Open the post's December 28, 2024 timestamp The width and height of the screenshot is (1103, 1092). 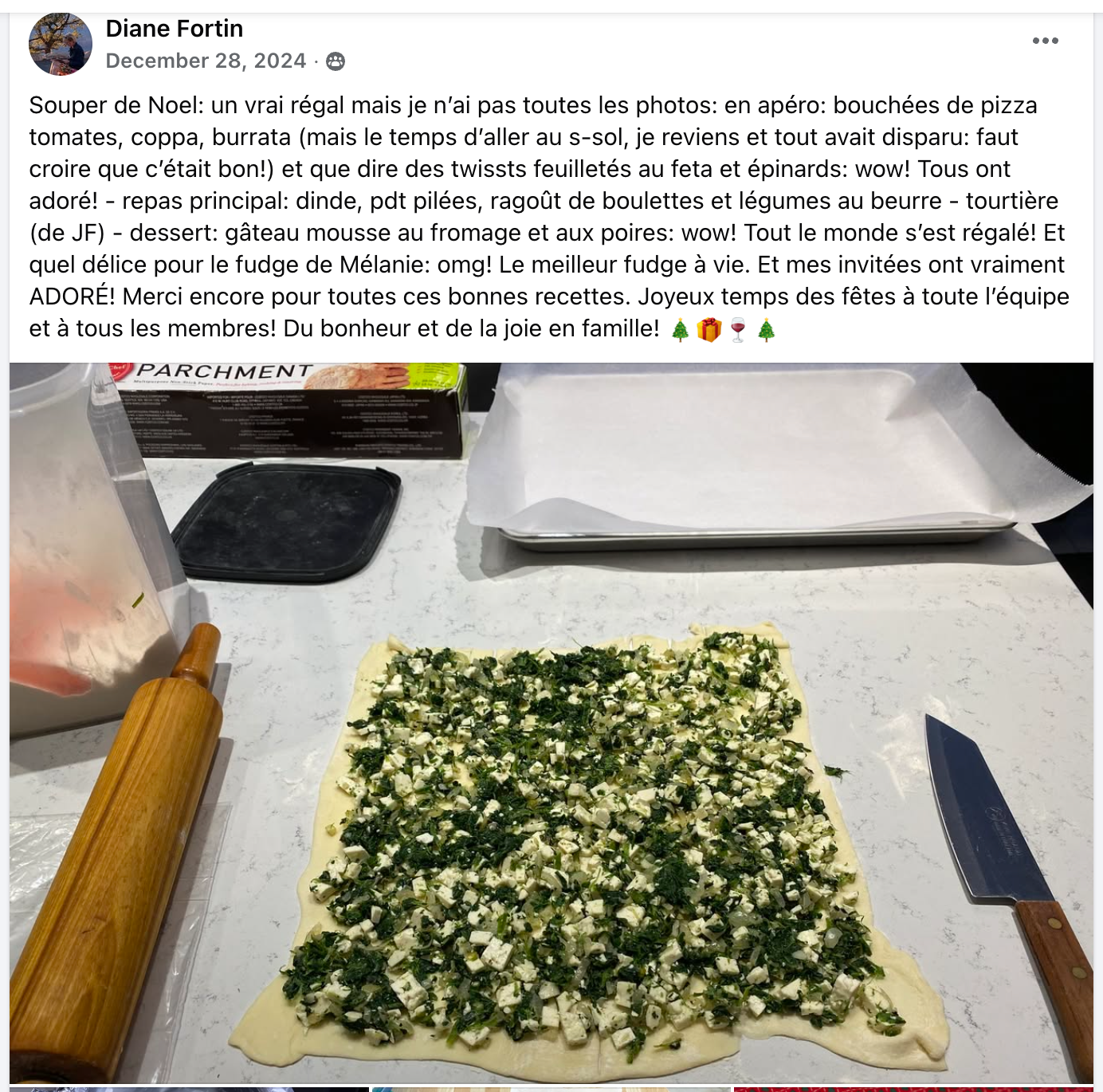coord(206,61)
